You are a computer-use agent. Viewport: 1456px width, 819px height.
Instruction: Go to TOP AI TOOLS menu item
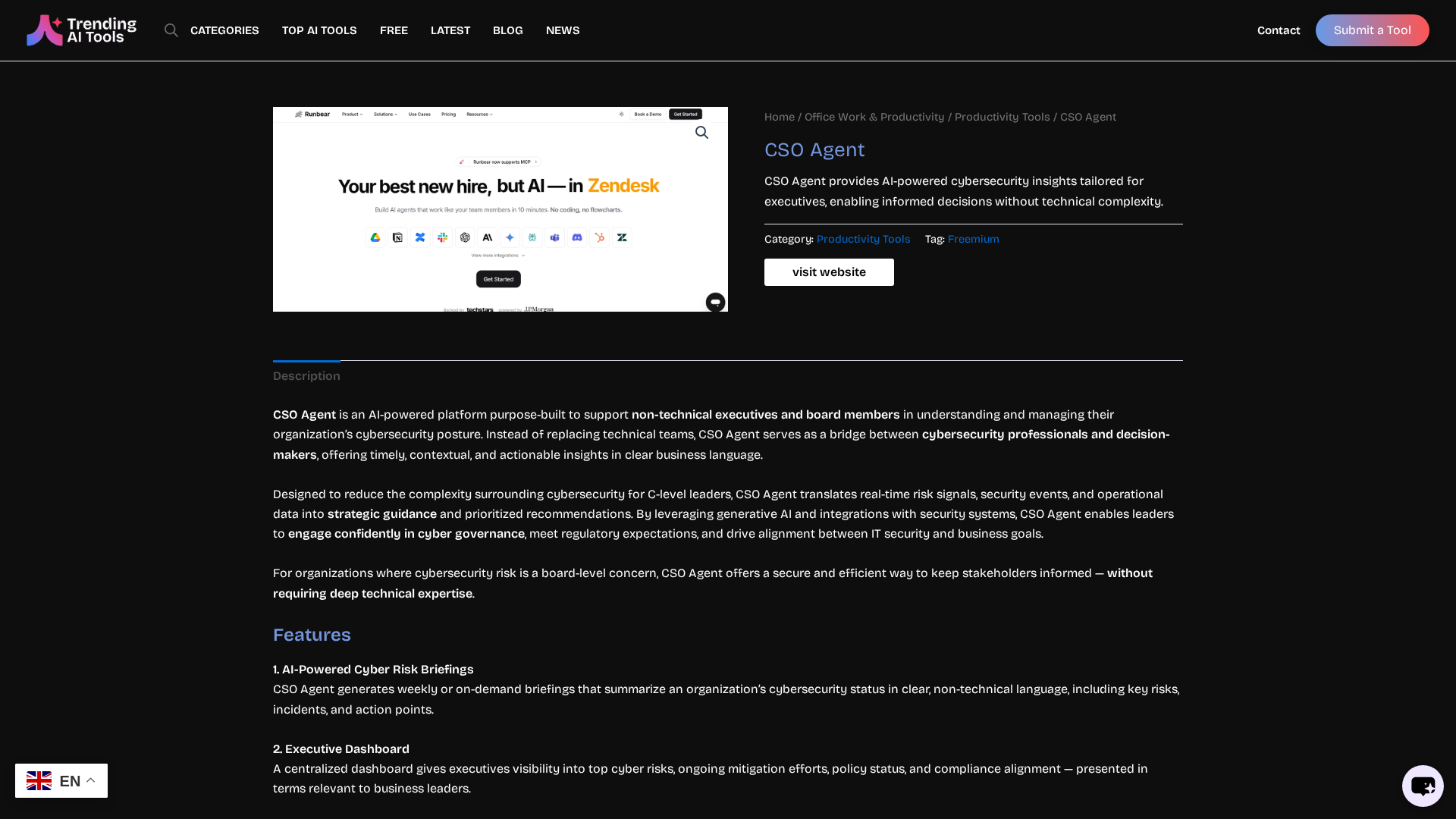tap(319, 30)
